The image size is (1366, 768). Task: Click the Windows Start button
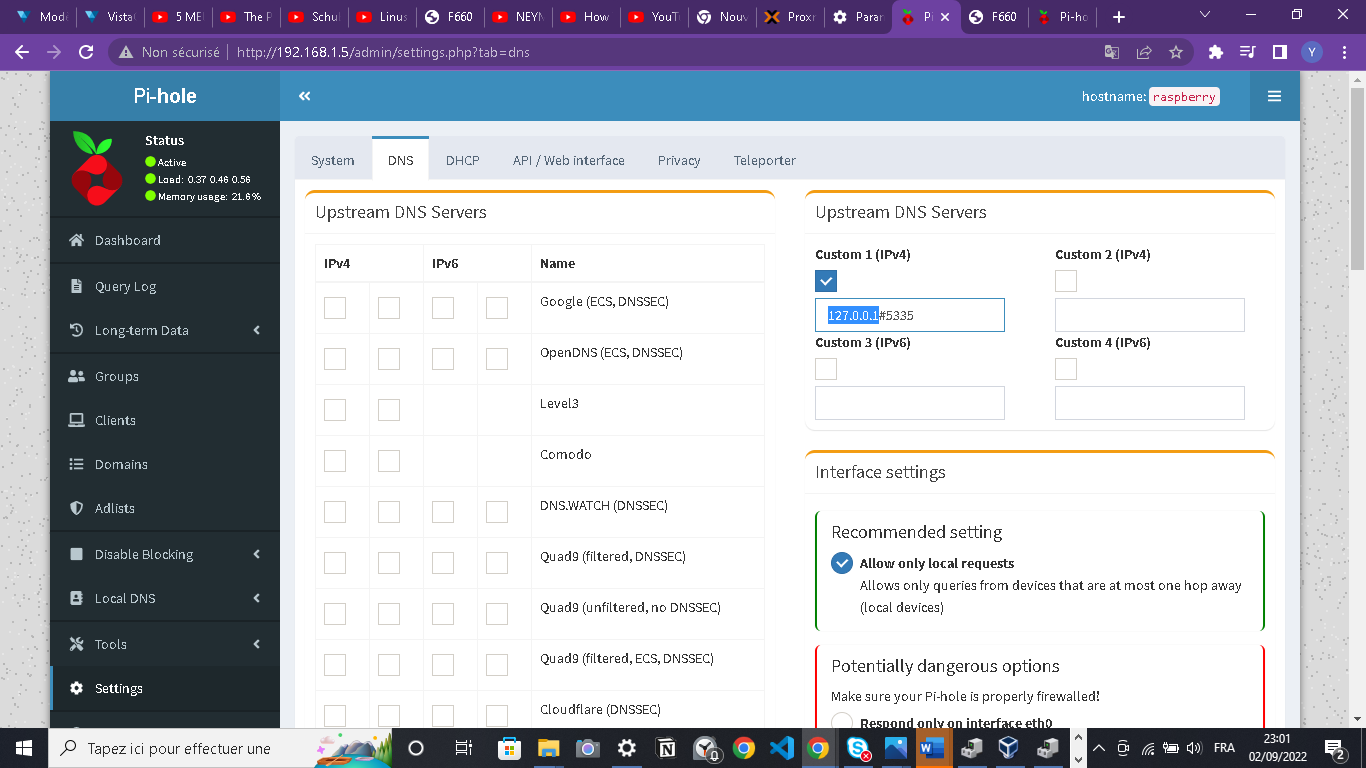[23, 747]
